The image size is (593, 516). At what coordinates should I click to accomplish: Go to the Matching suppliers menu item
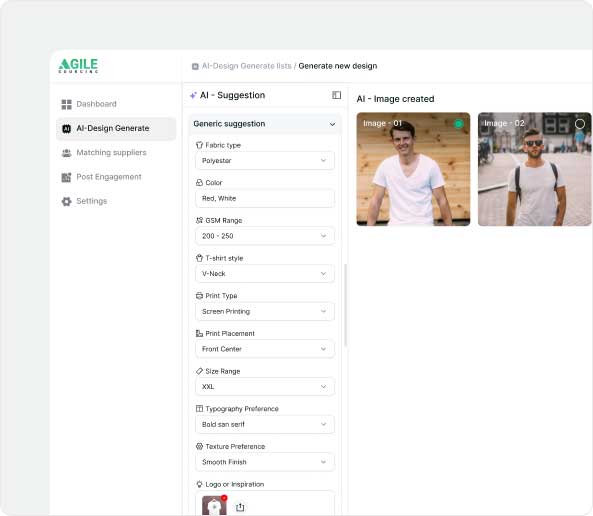point(111,152)
